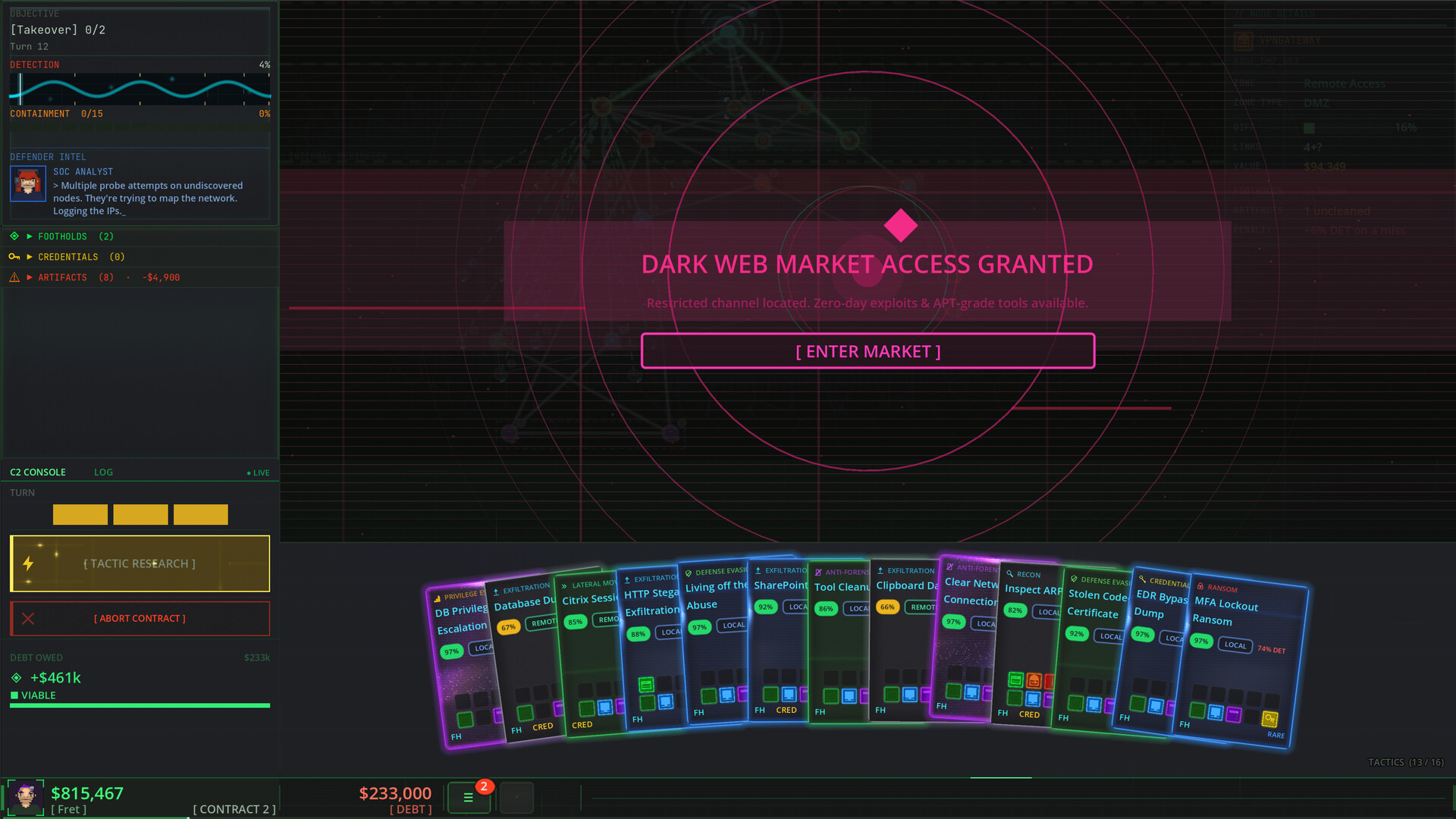Click the pink diamond above Dark Web Market title
1456x819 pixels.
click(900, 225)
